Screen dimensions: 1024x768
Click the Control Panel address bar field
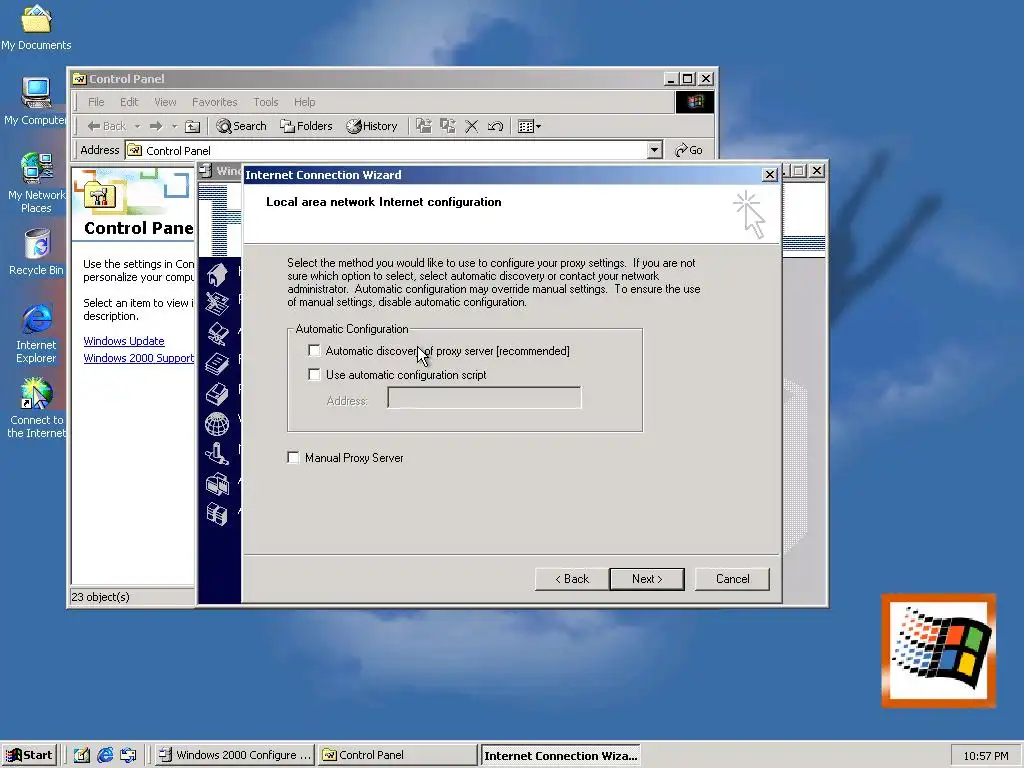pos(394,150)
